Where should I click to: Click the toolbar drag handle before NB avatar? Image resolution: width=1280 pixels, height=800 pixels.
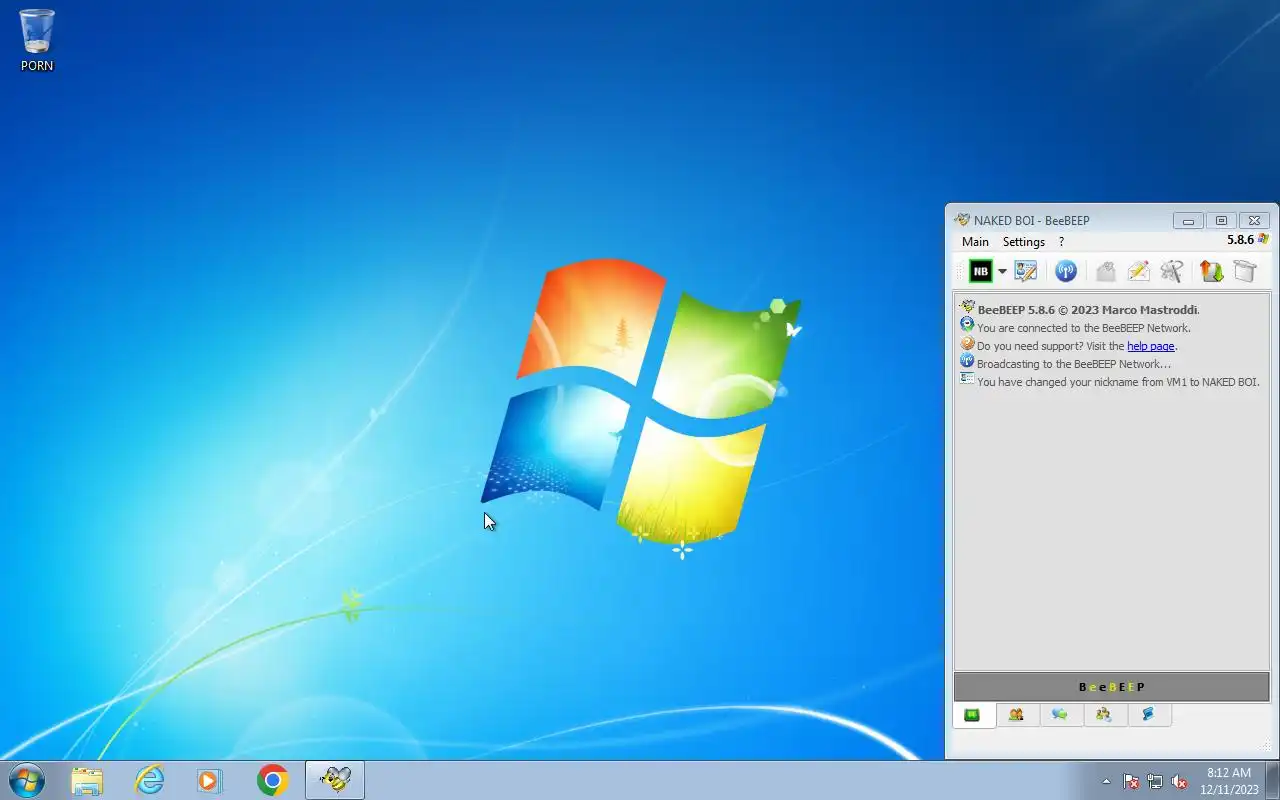tap(959, 271)
